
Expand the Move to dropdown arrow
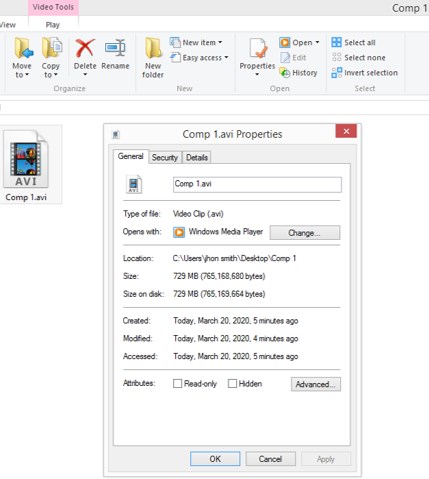coord(27,75)
